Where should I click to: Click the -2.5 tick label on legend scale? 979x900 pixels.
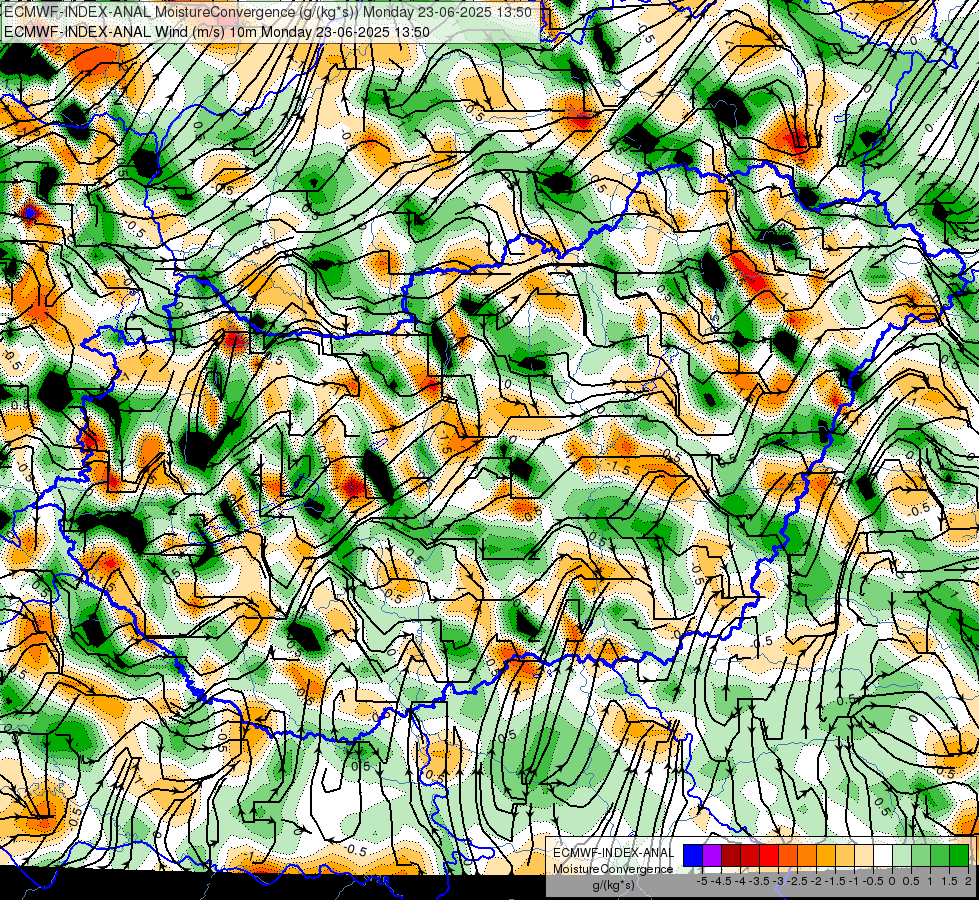pyautogui.click(x=797, y=881)
